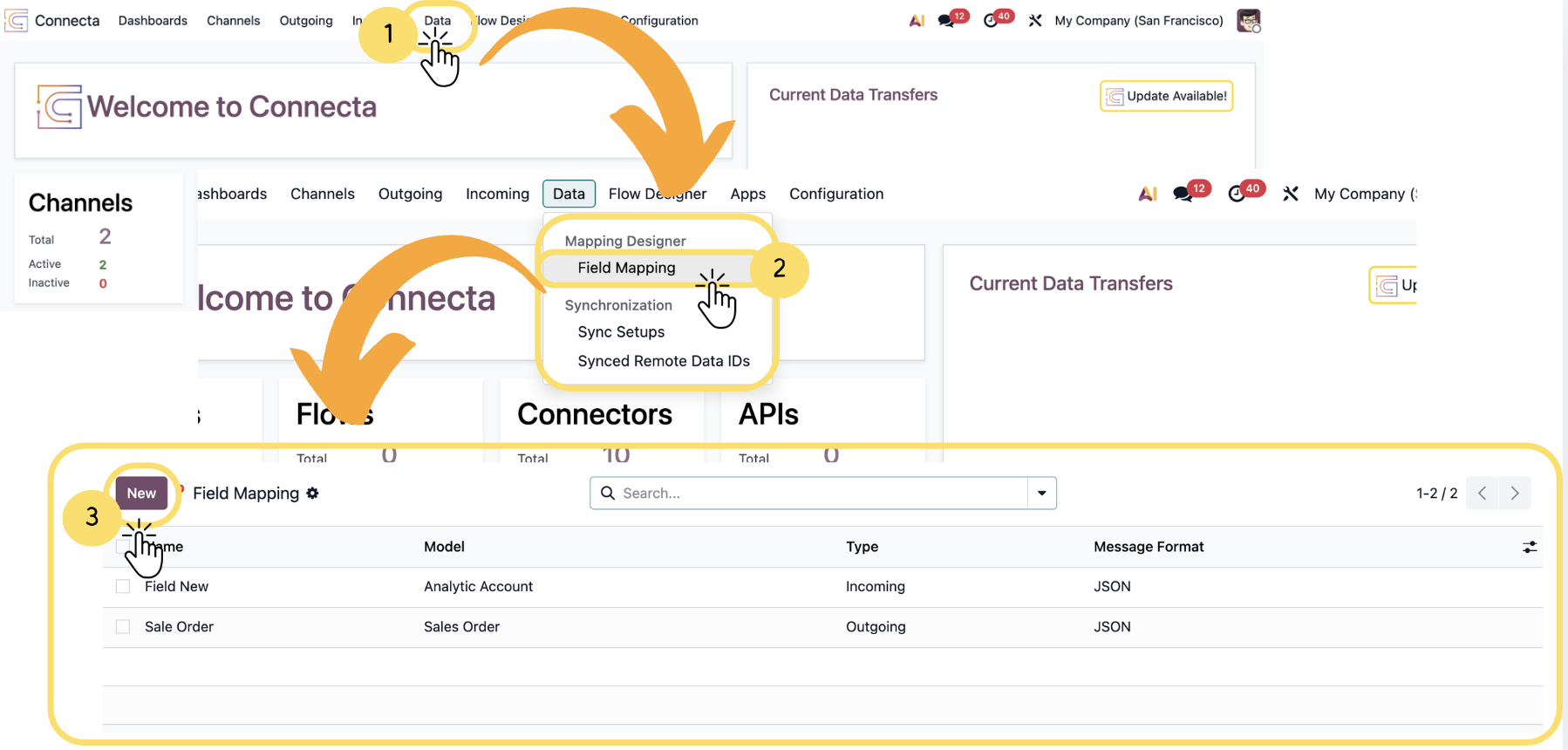Click the crossed tools icon left of My Company (San Francisco)

tap(1035, 21)
